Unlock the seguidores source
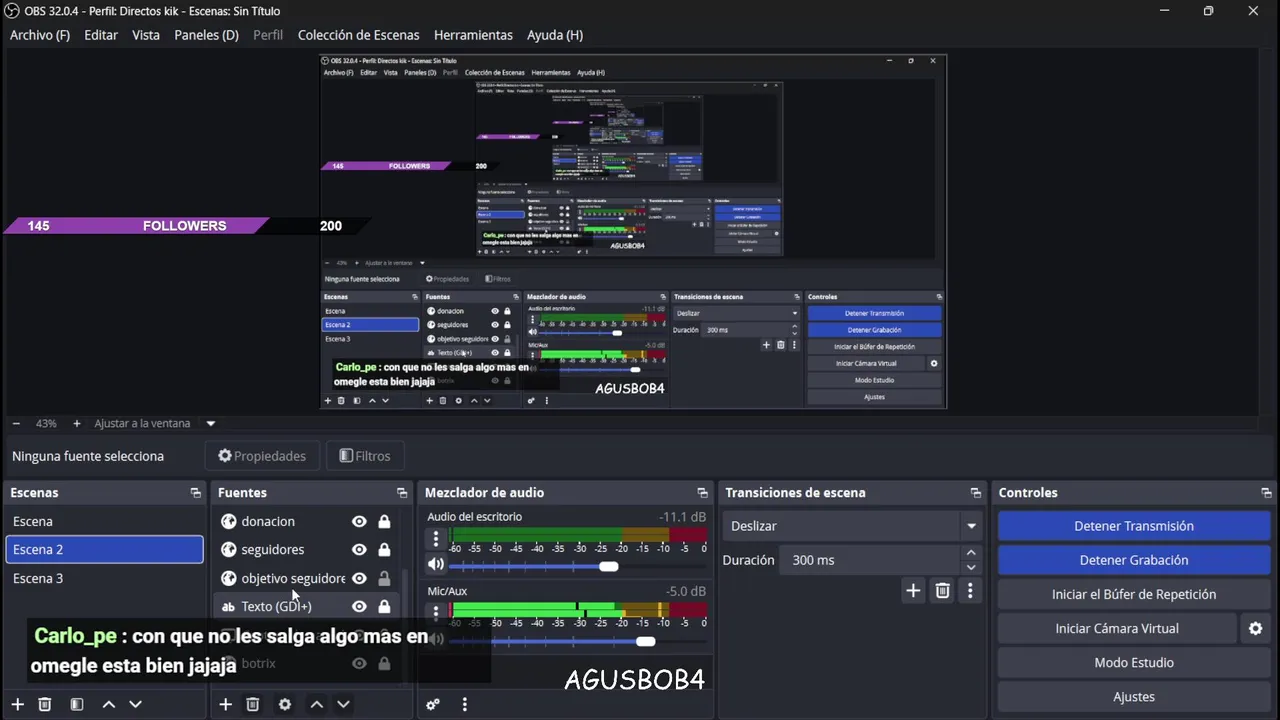 click(x=384, y=549)
